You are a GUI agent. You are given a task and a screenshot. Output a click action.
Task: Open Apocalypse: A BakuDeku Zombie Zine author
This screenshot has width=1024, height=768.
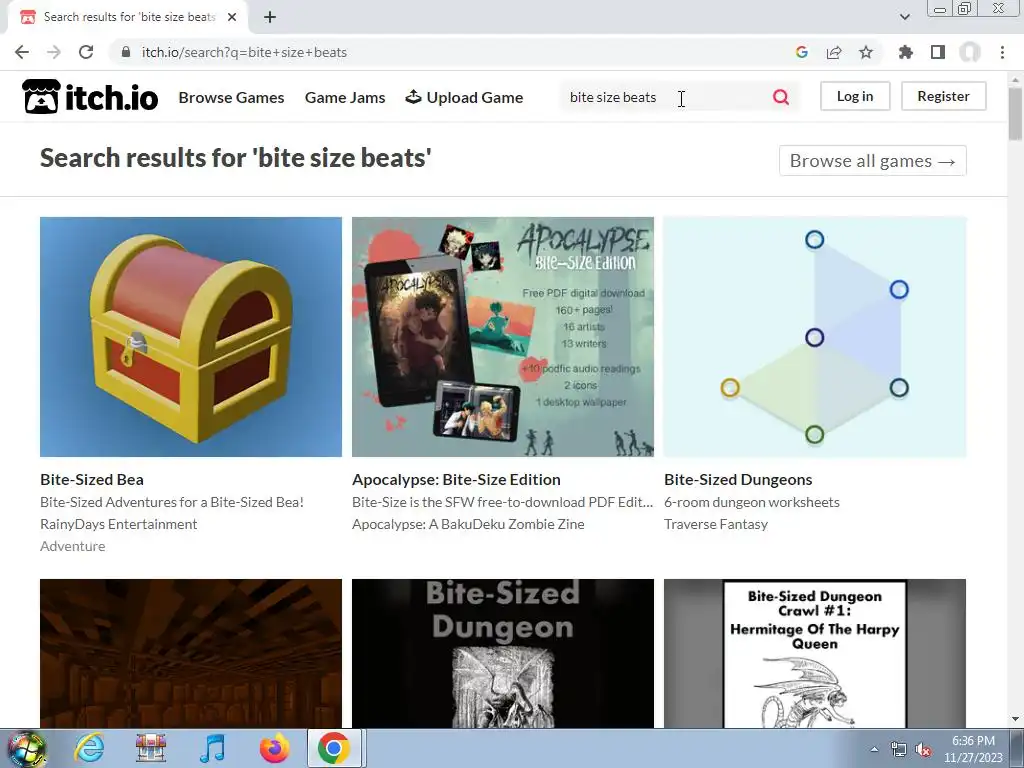click(468, 524)
